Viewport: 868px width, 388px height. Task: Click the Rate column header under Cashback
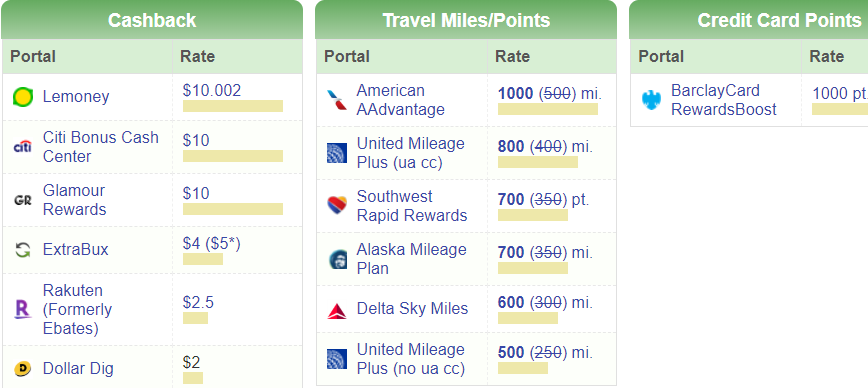click(198, 56)
